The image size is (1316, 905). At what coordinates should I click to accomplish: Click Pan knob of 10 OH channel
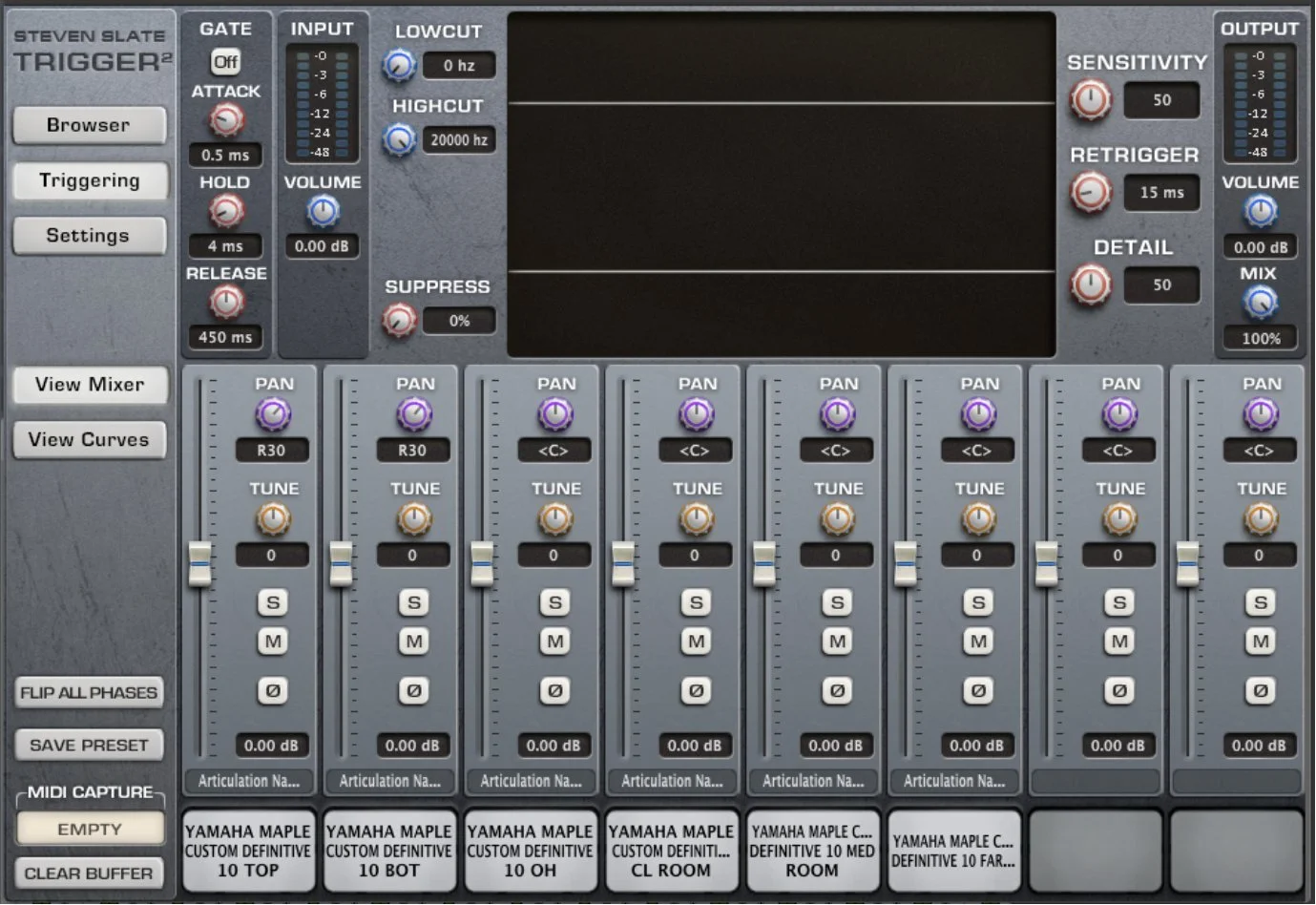click(x=555, y=414)
